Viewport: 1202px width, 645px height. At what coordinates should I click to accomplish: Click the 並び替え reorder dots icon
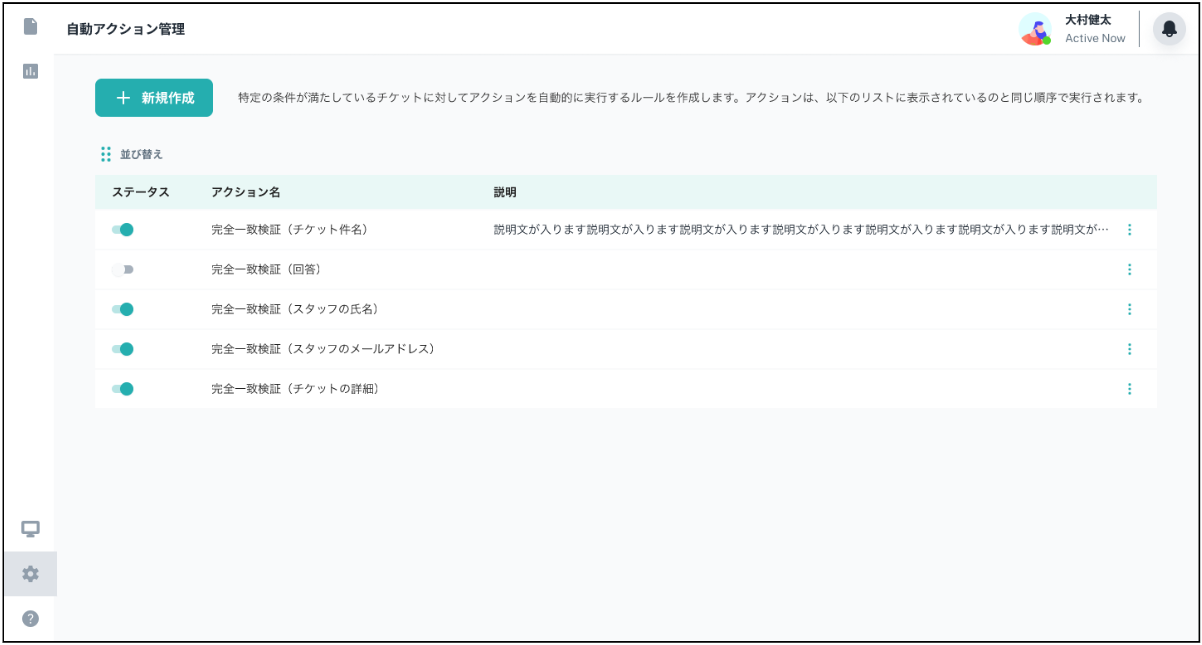[x=106, y=154]
